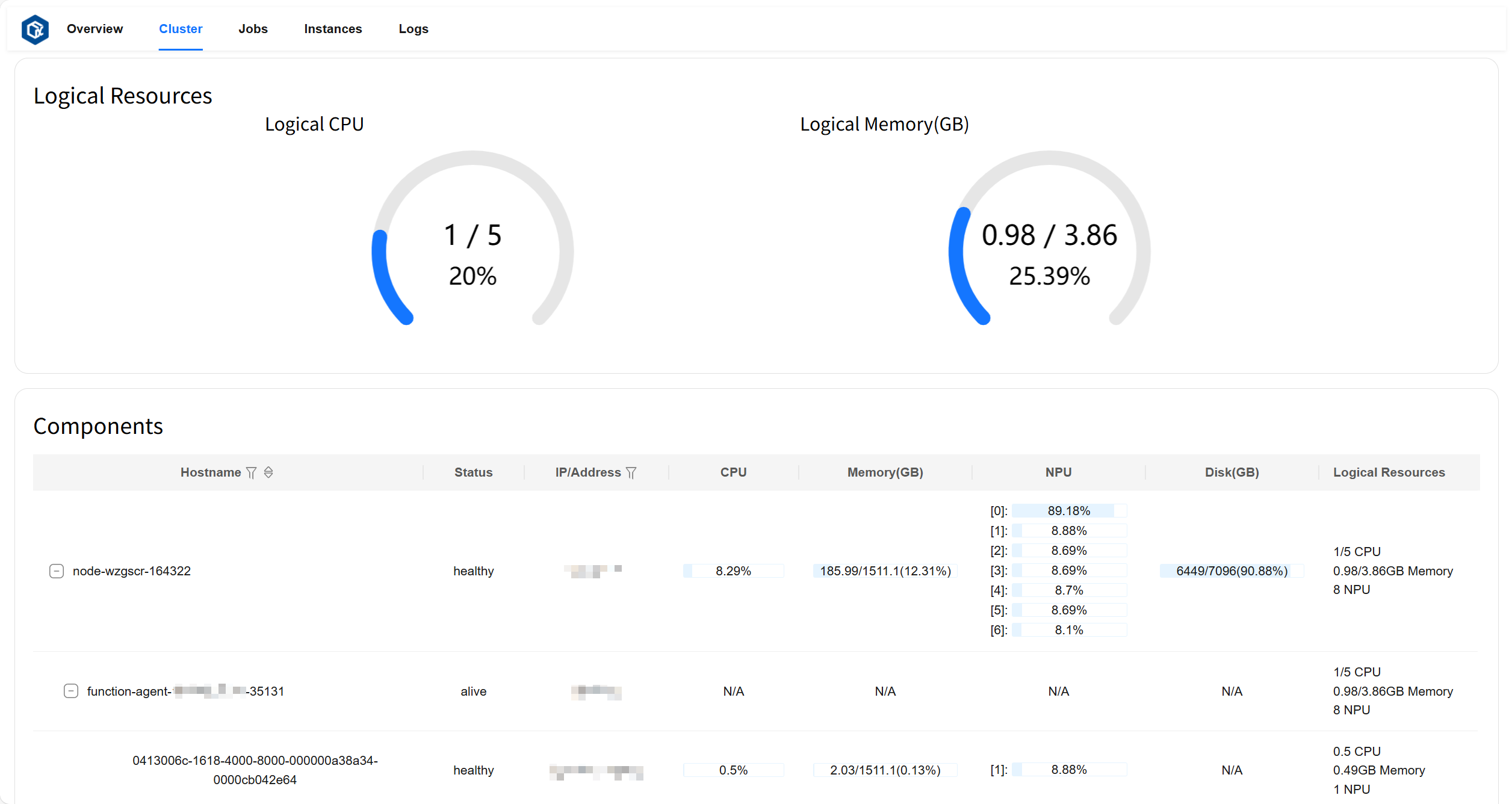Sort table using Hostname sort arrows
The width and height of the screenshot is (1512, 804).
pos(268,473)
